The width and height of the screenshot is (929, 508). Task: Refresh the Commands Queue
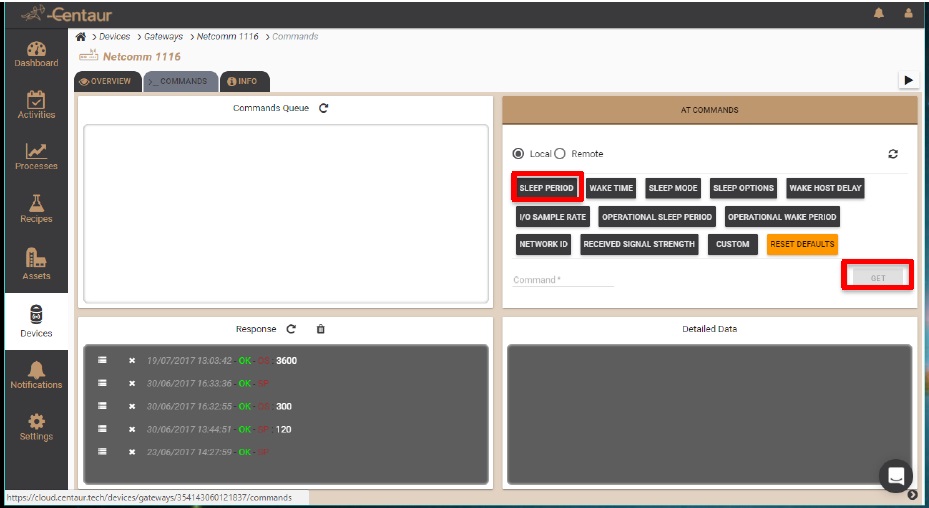point(324,108)
